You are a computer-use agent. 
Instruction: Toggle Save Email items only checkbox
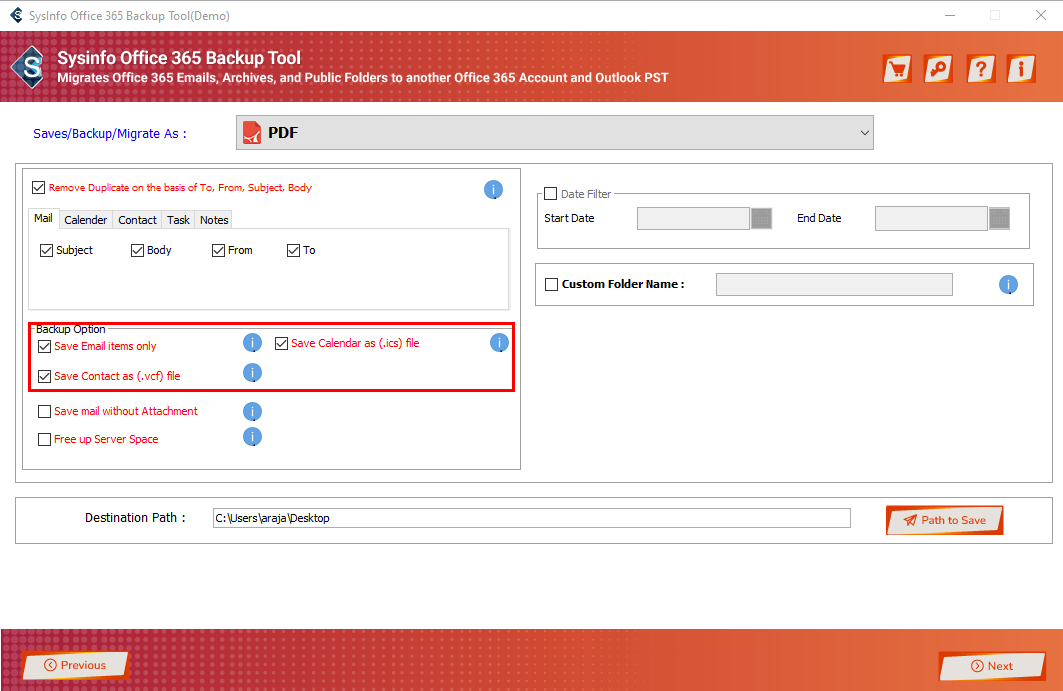pyautogui.click(x=45, y=347)
